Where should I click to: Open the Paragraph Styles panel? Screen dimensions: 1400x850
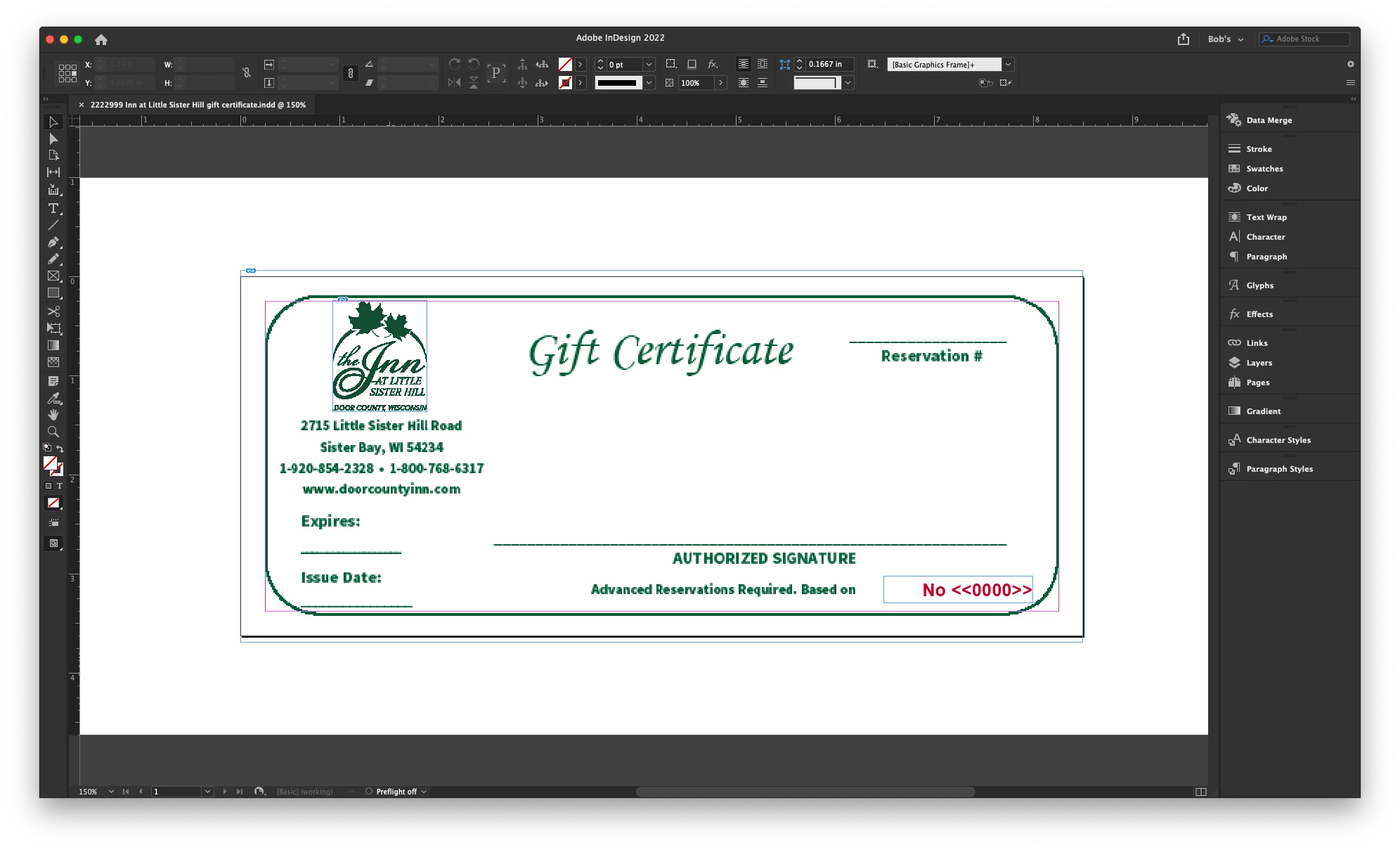[x=1279, y=469]
